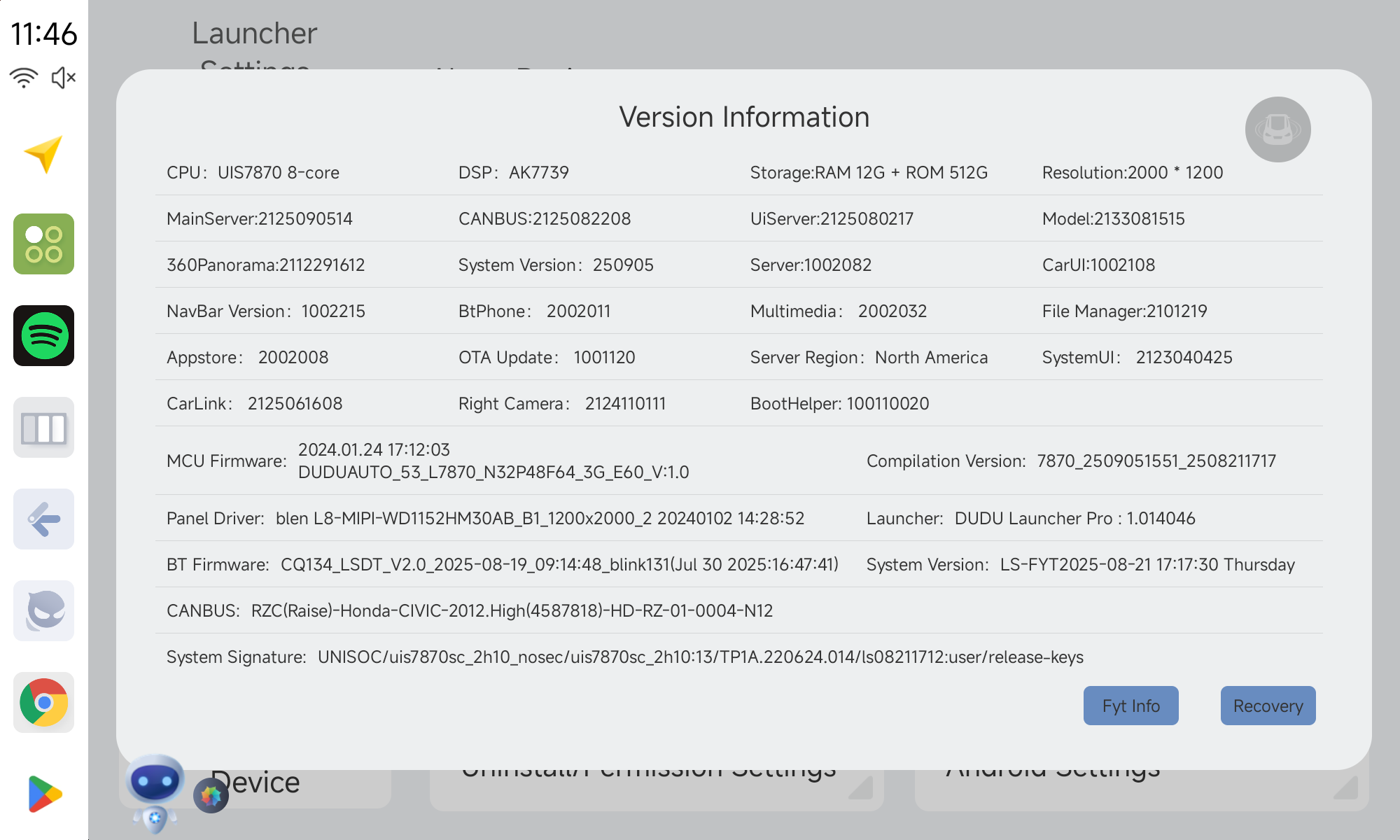Click the 11:46 clock display
Screen dimensions: 1400x840
(43, 34)
